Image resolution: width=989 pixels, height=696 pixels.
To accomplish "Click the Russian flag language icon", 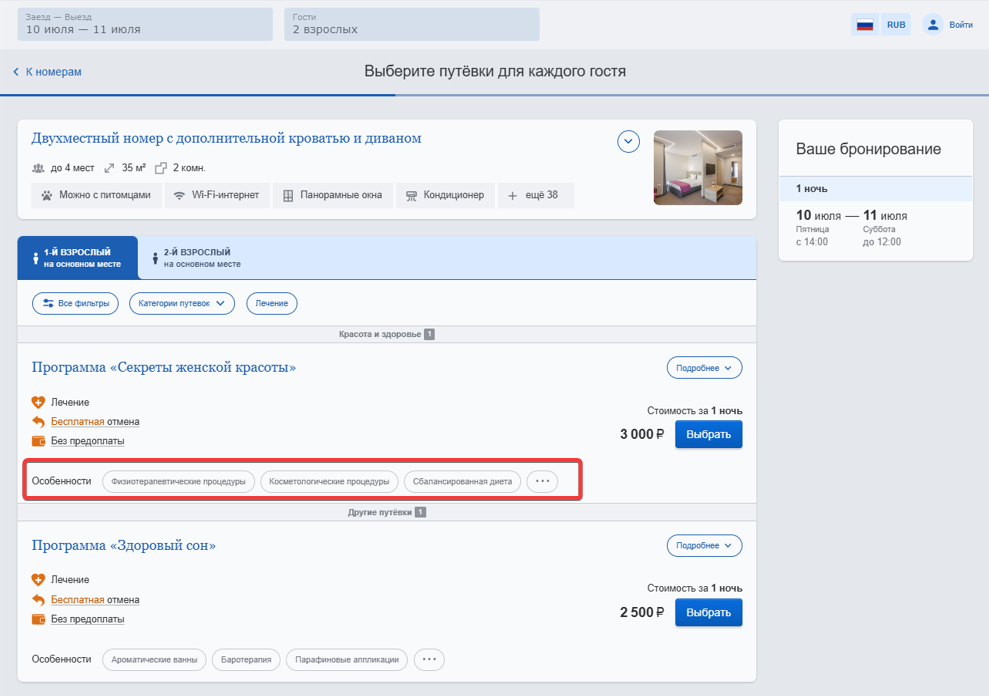I will pyautogui.click(x=865, y=25).
